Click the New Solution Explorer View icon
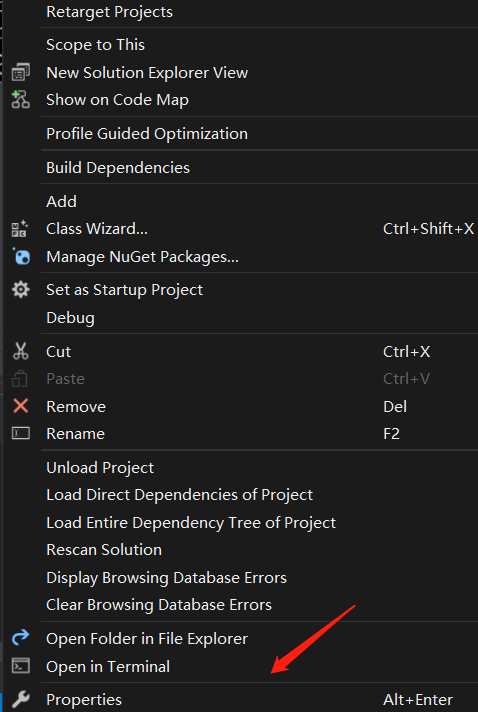This screenshot has height=712, width=478. tap(20, 73)
